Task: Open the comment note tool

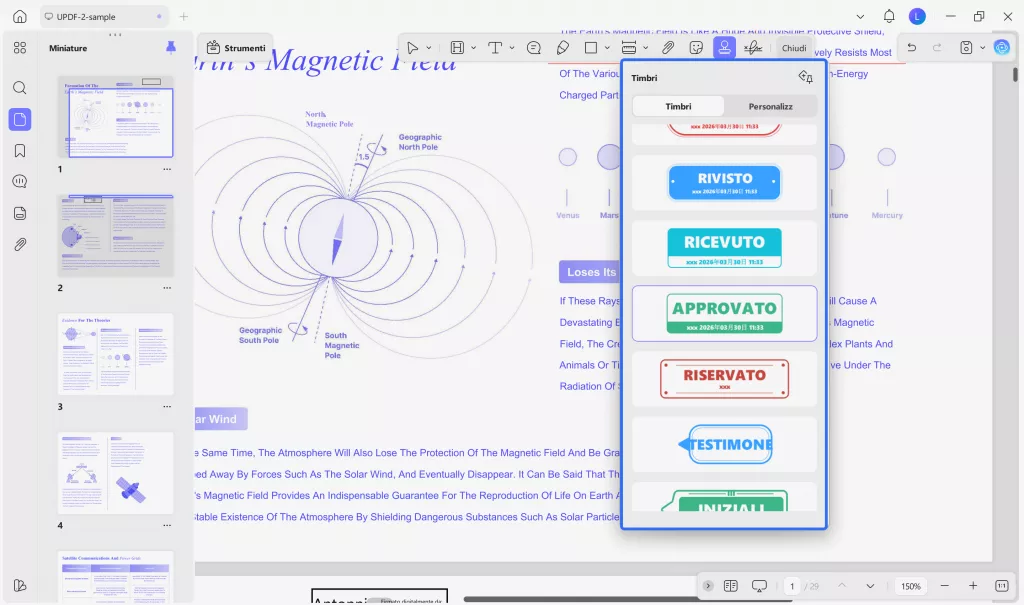Action: (x=534, y=48)
